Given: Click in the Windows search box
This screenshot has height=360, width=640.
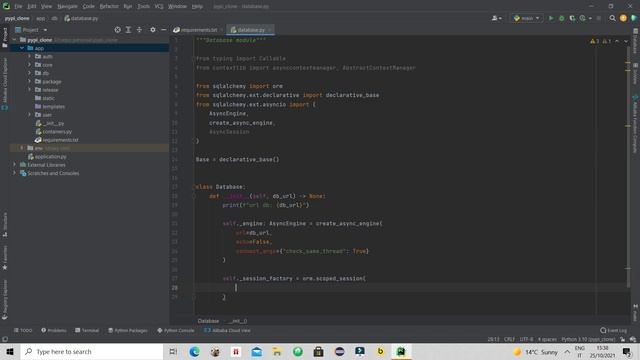Looking at the screenshot, I should (x=92, y=351).
